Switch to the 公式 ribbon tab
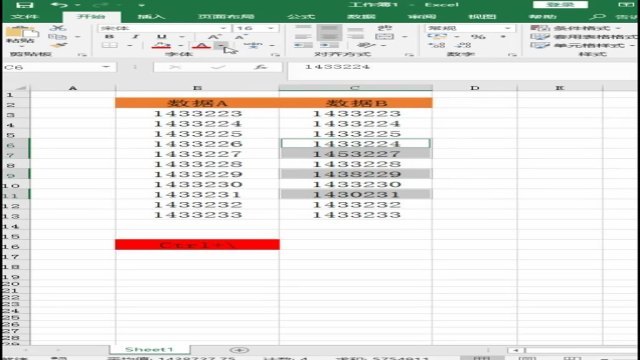The width and height of the screenshot is (640, 360). [x=301, y=17]
